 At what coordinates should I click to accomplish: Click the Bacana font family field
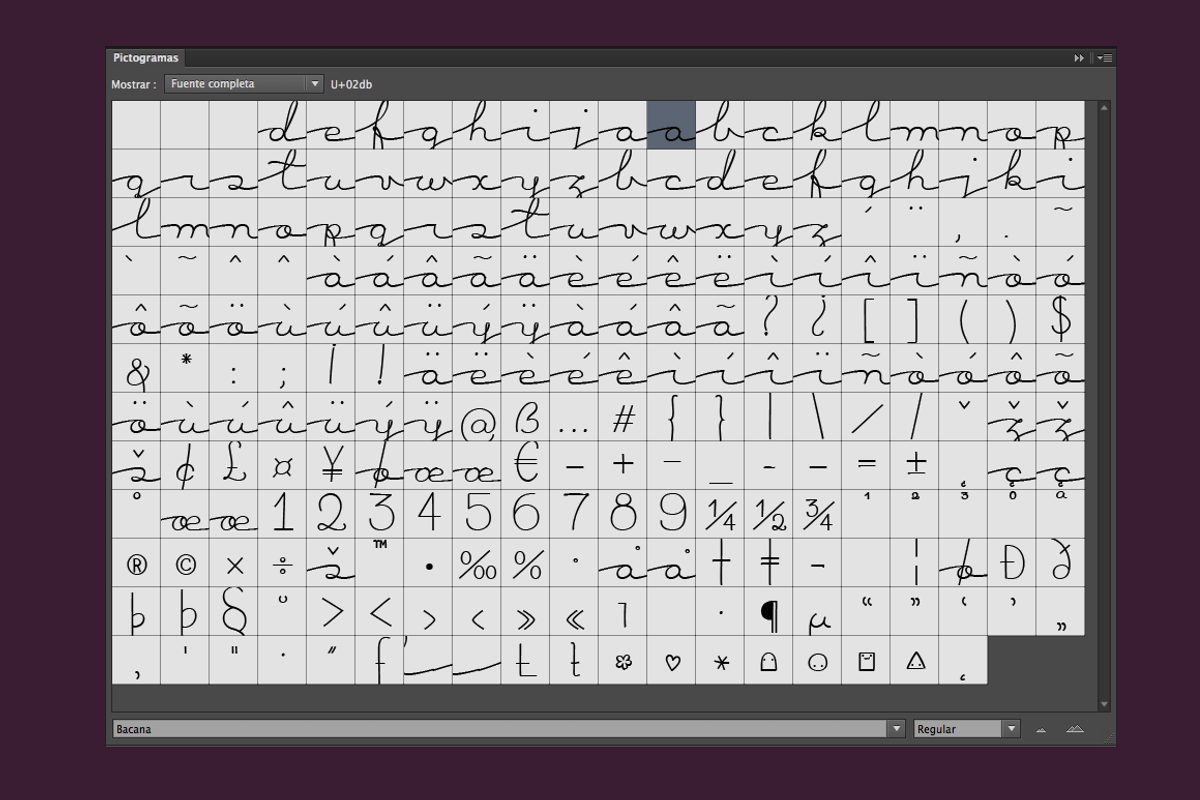pos(500,729)
